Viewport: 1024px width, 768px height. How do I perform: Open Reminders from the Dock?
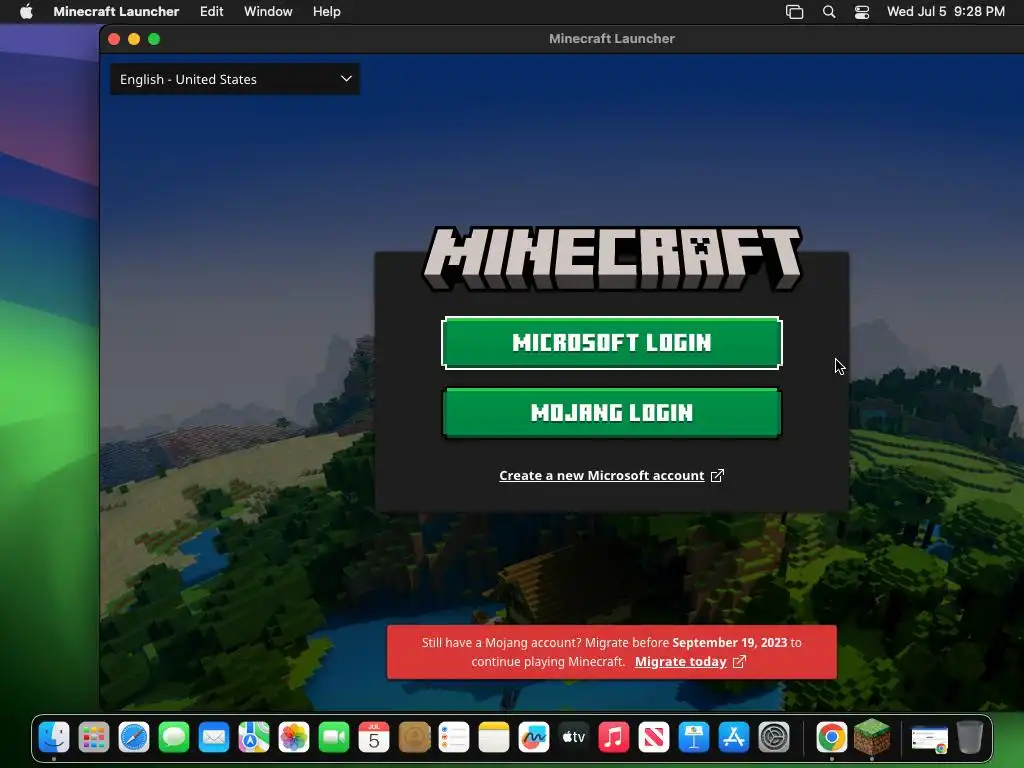(x=454, y=737)
